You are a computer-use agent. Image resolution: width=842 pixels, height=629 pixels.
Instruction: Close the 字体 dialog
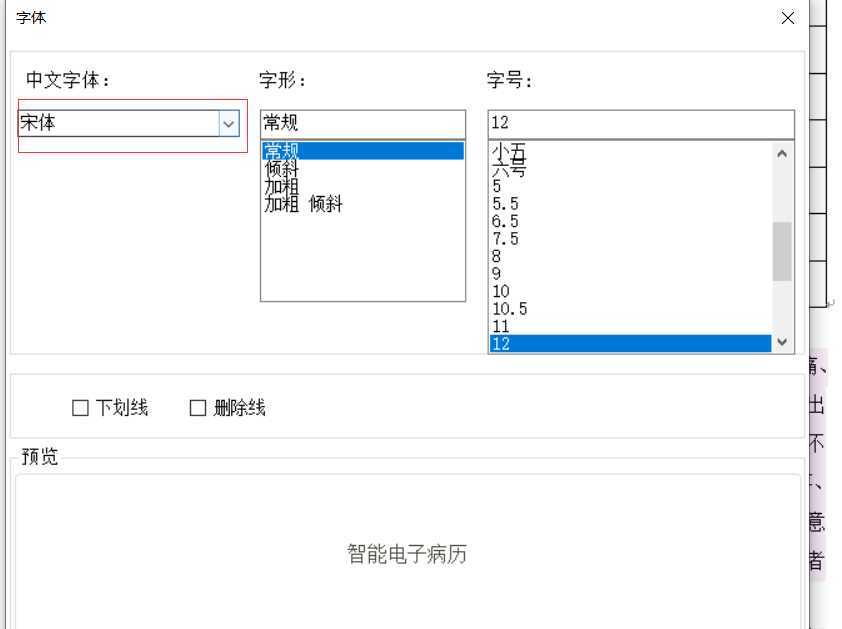pos(787,18)
